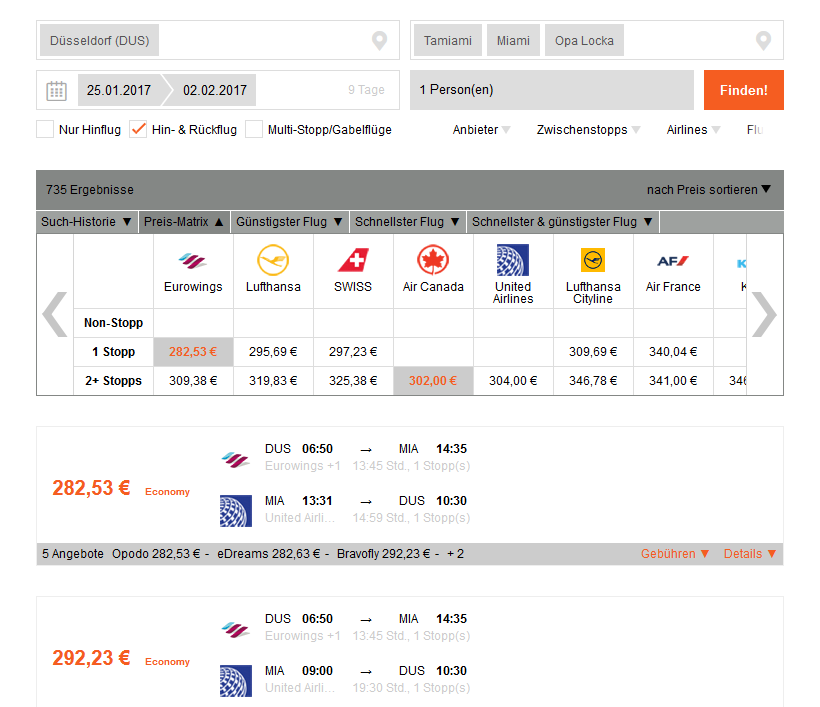Select Eurowings 2+ Stopps 309,38 €
This screenshot has width=820, height=707.
193,381
